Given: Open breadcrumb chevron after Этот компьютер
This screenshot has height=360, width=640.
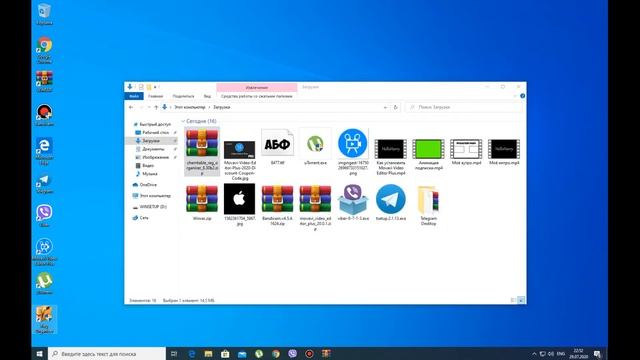Looking at the screenshot, I should (209, 107).
